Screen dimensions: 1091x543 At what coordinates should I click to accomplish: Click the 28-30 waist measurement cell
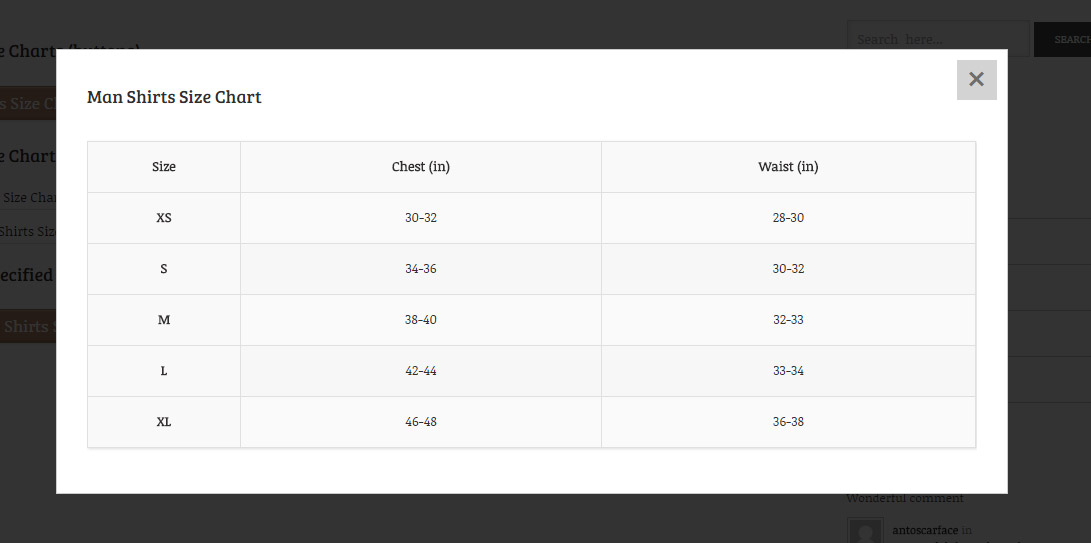point(788,218)
